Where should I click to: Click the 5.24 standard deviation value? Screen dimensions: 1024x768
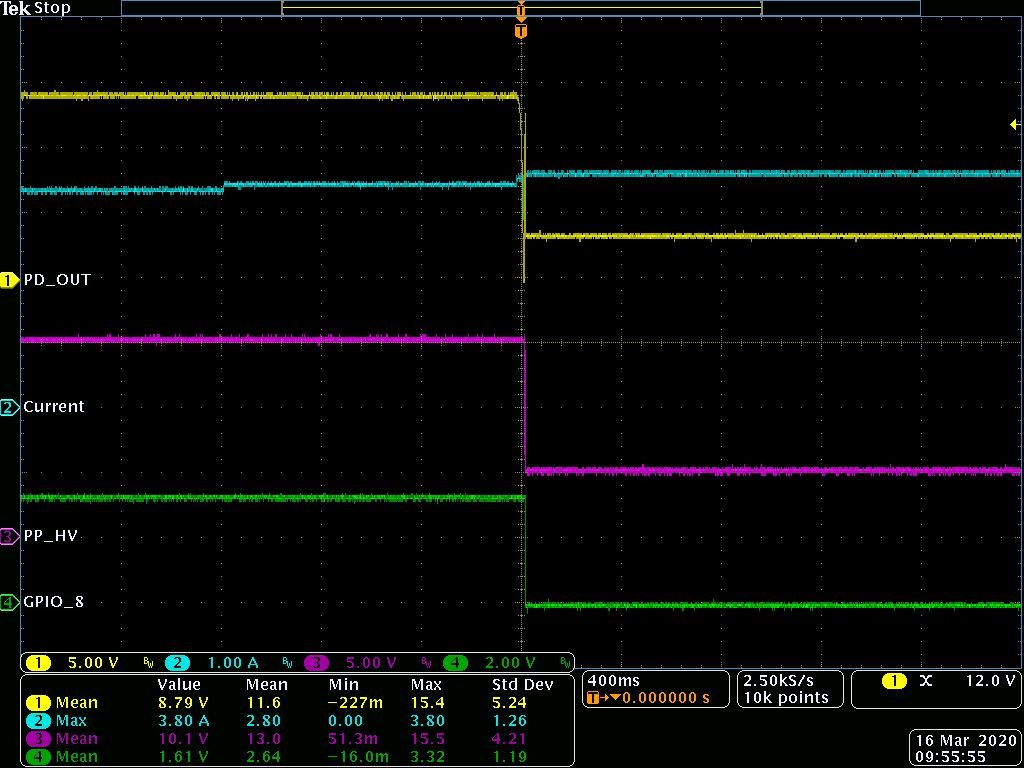(x=508, y=703)
